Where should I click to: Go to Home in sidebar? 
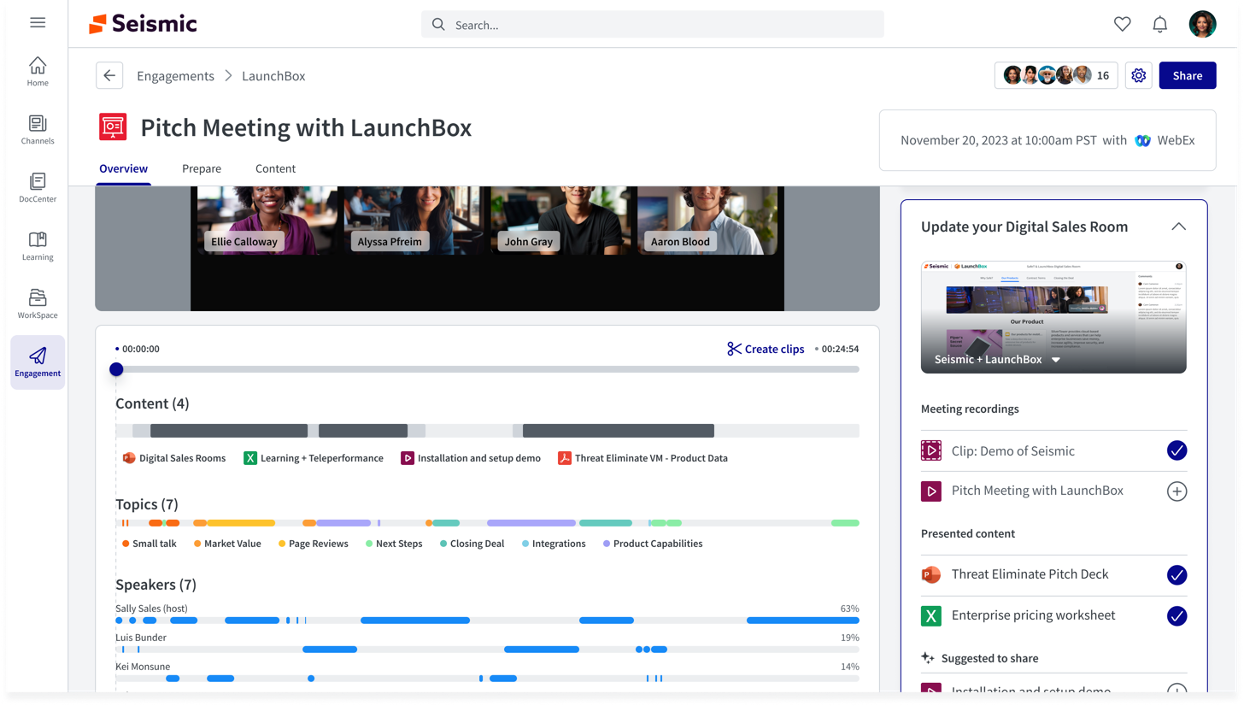[37, 71]
